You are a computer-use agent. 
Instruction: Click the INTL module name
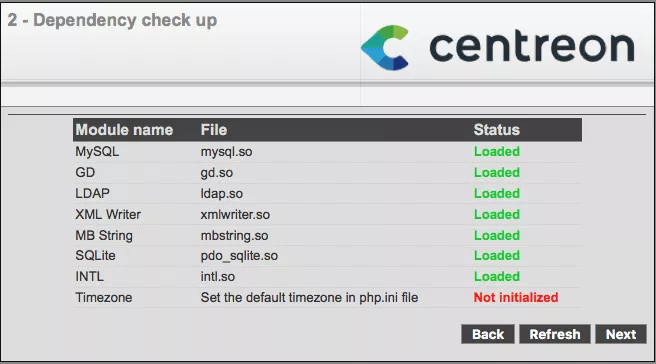pyautogui.click(x=90, y=277)
